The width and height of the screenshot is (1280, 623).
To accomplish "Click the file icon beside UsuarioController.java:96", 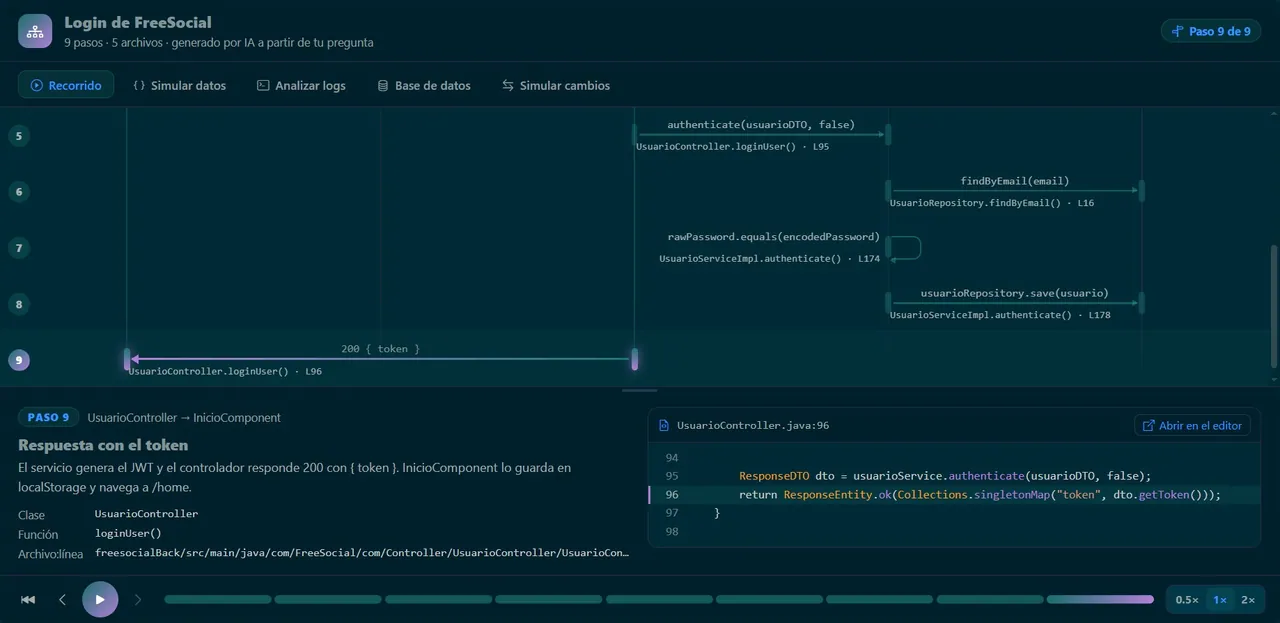I will click(x=664, y=425).
